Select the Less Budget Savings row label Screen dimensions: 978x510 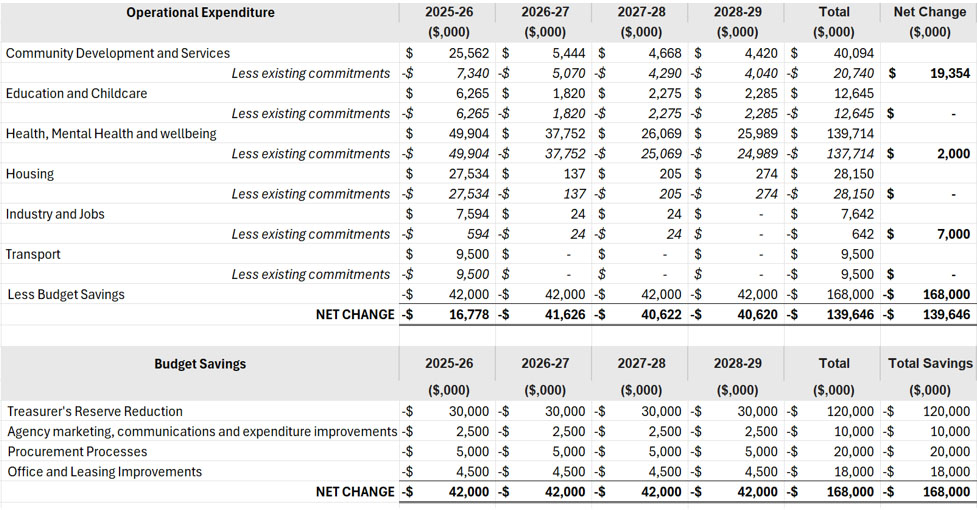click(x=66, y=294)
